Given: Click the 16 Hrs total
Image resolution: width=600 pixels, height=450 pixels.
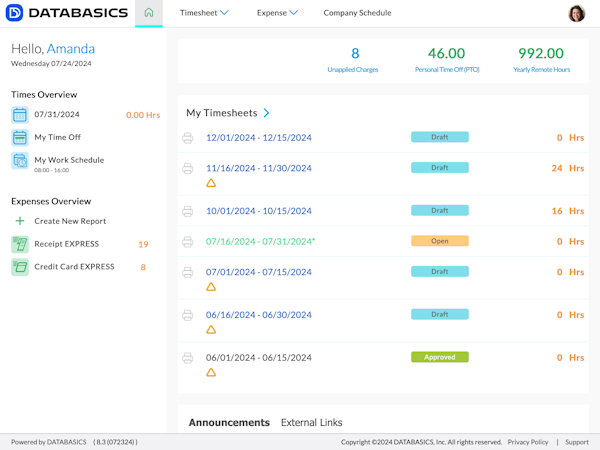Looking at the screenshot, I should click(568, 211).
